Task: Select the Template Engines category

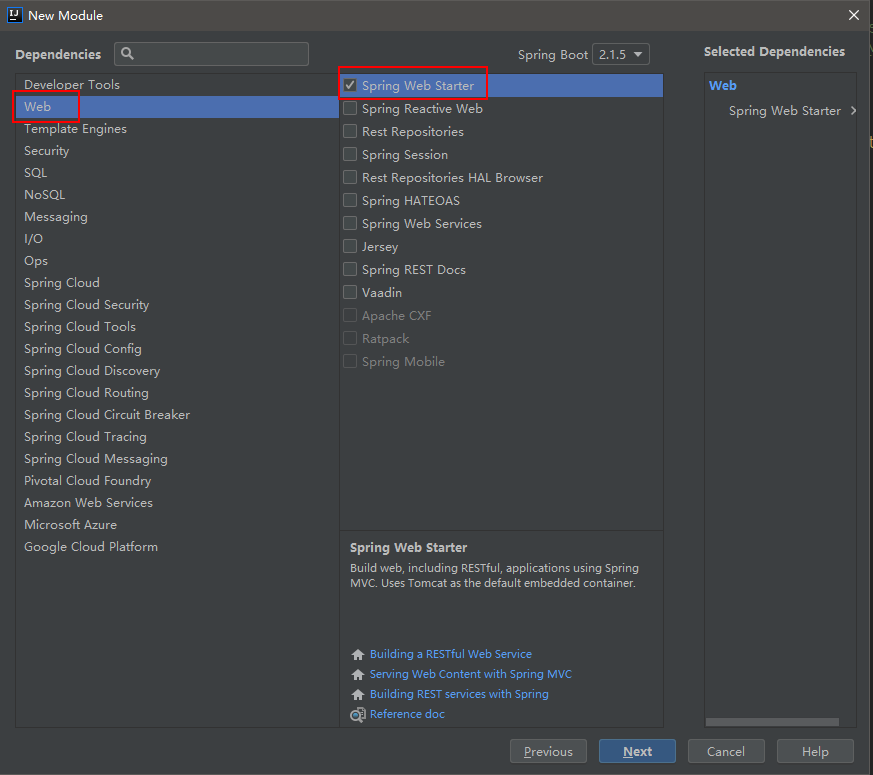Action: point(75,129)
